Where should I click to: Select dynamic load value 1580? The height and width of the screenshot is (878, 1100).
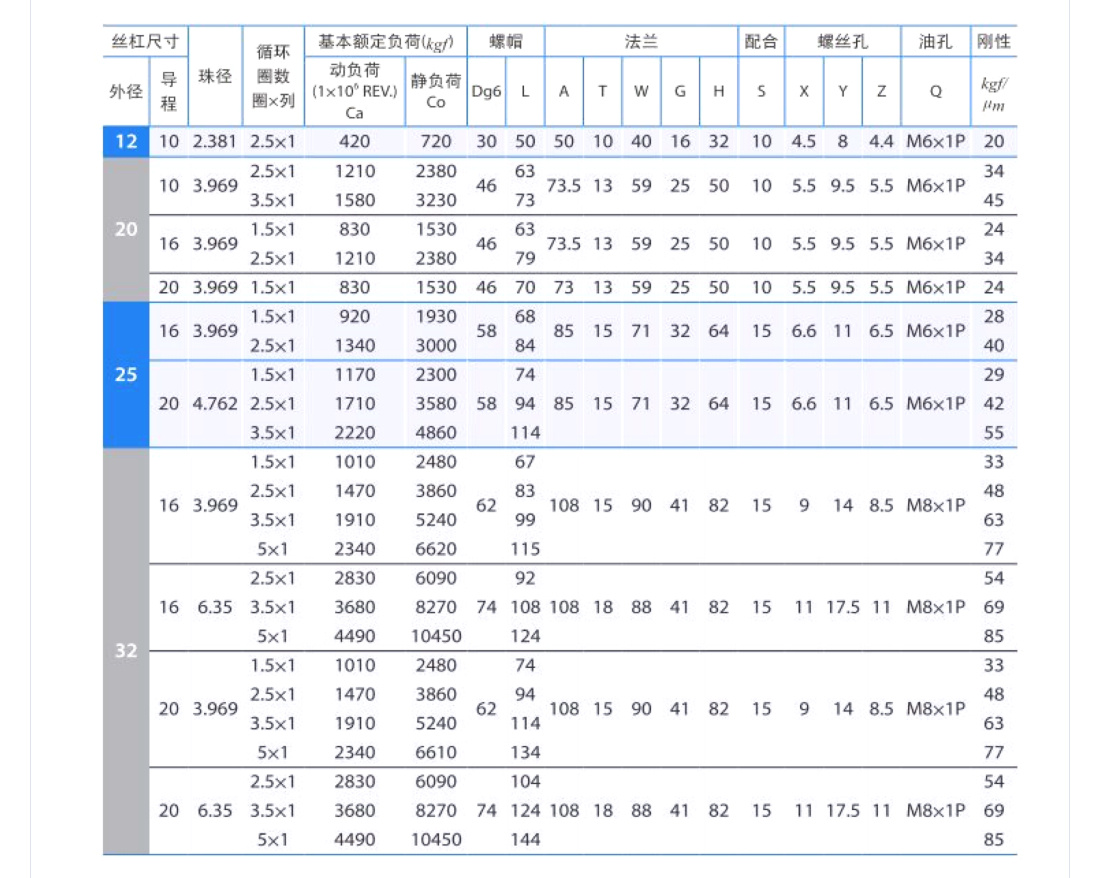tap(355, 201)
